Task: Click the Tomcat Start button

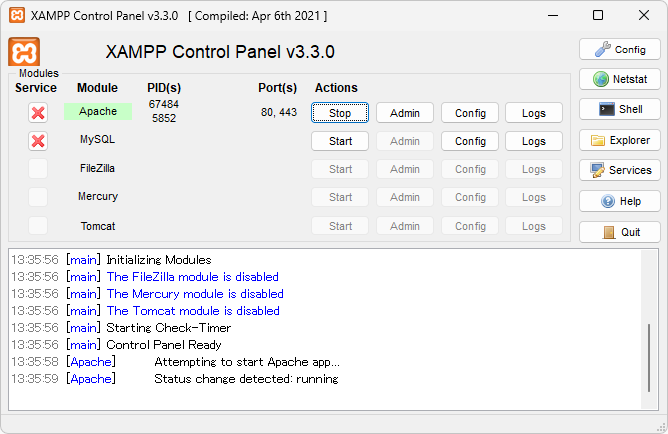Action: click(x=340, y=226)
